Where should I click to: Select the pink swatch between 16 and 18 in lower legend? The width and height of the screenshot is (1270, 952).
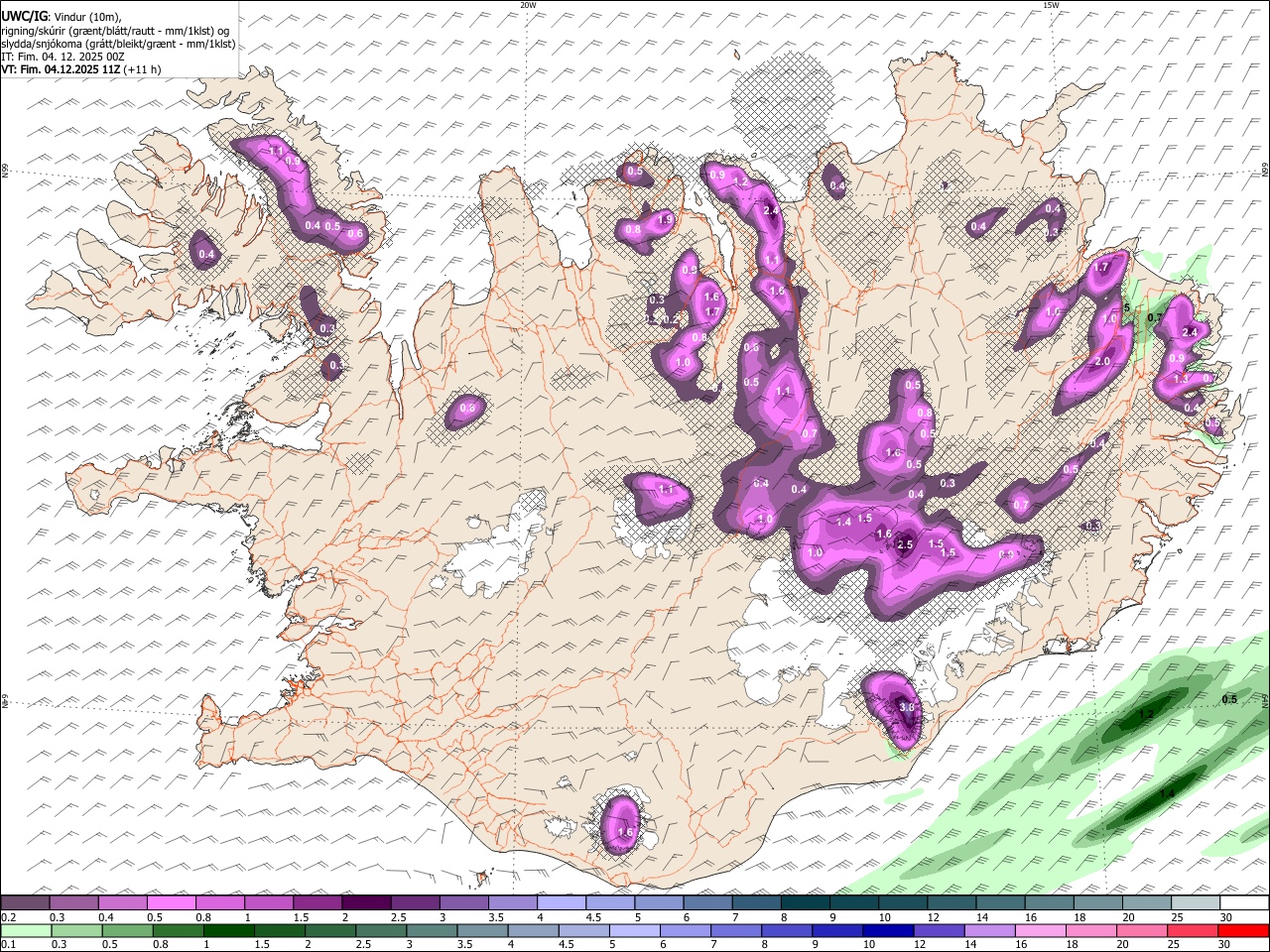pyautogui.click(x=1040, y=930)
